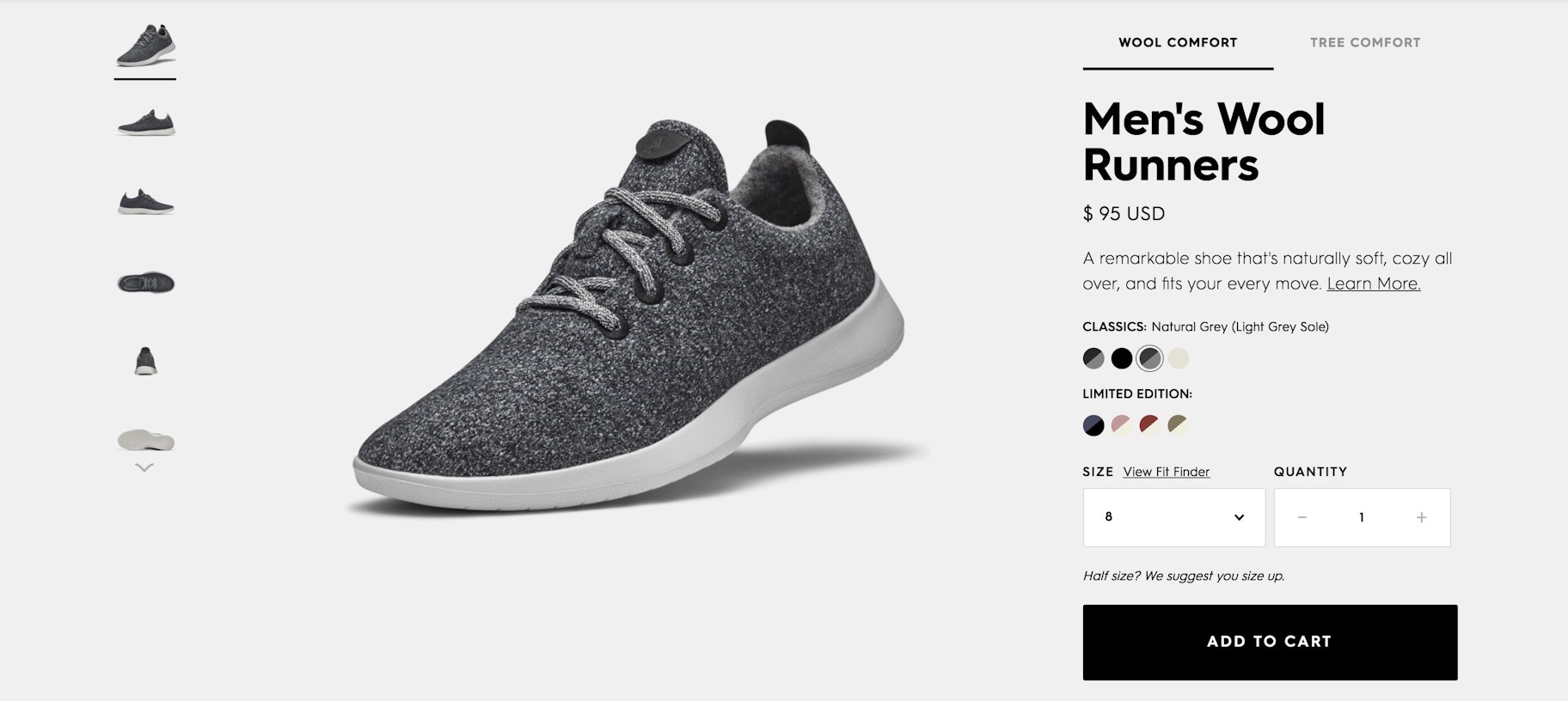Select the first dark grey Classics swatch
Image resolution: width=1568 pixels, height=701 pixels.
pyautogui.click(x=1093, y=358)
